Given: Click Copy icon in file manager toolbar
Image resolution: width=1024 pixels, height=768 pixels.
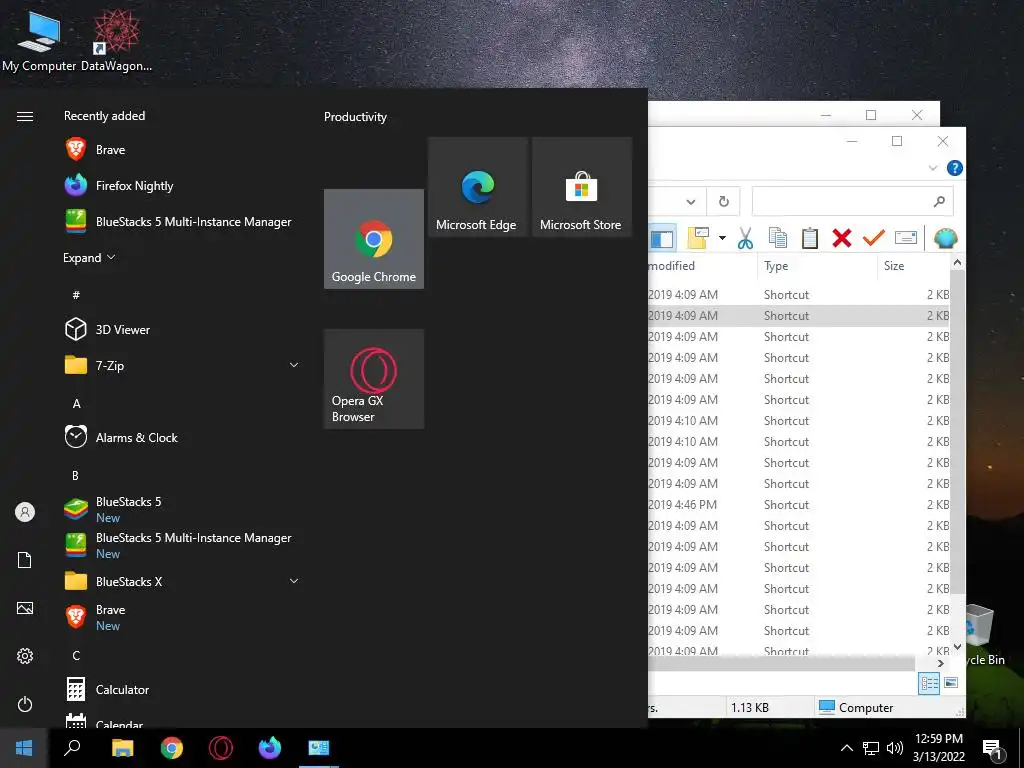Looking at the screenshot, I should 777,238.
